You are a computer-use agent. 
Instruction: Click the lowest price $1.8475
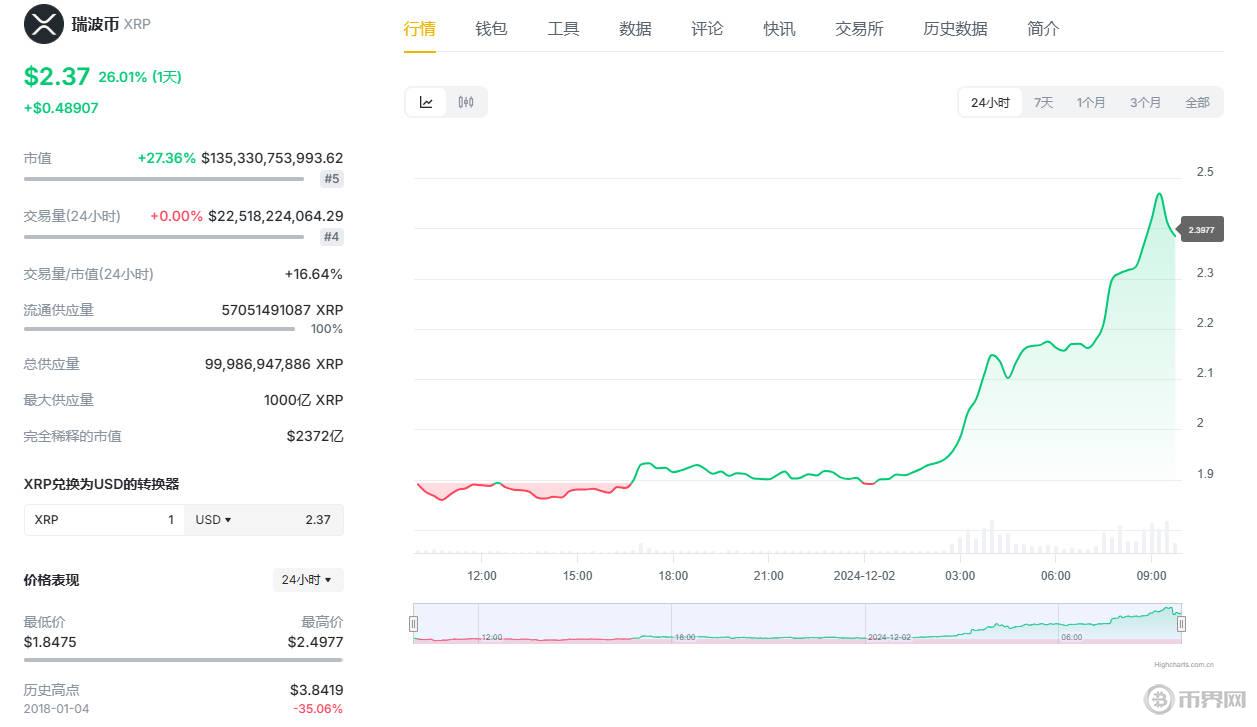pos(50,642)
